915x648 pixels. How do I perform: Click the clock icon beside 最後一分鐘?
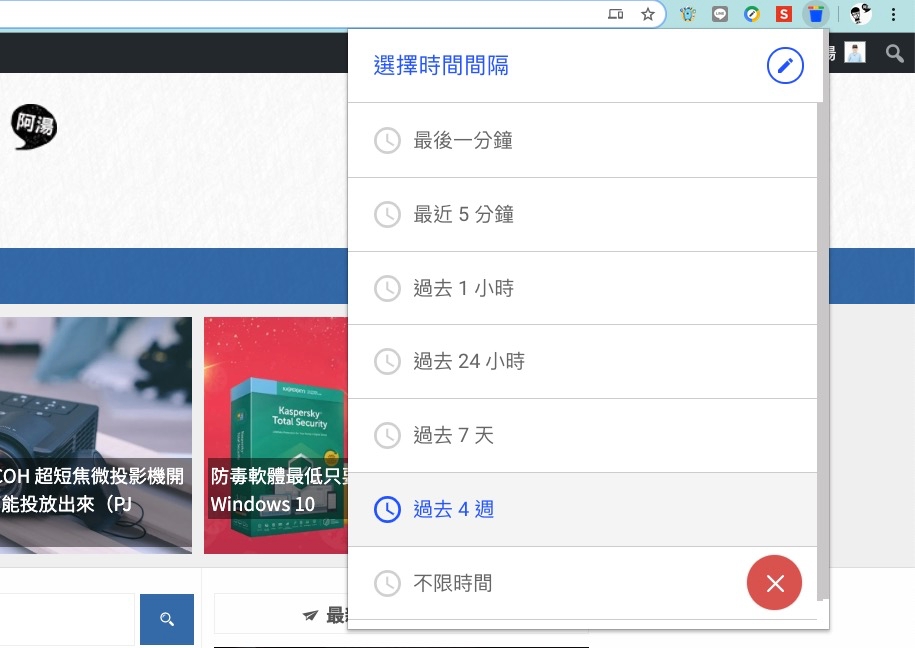[387, 141]
